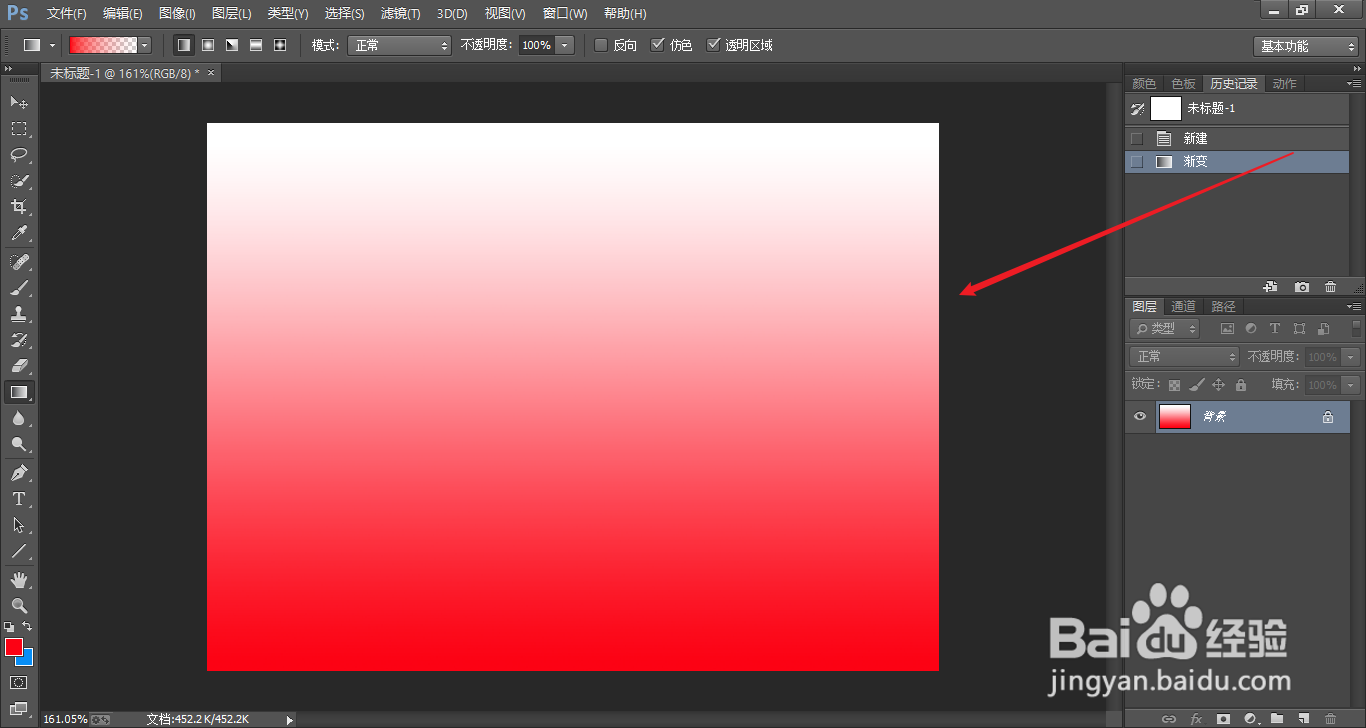The height and width of the screenshot is (728, 1366).
Task: Close the 未标题-1 document tab
Action: tap(211, 73)
